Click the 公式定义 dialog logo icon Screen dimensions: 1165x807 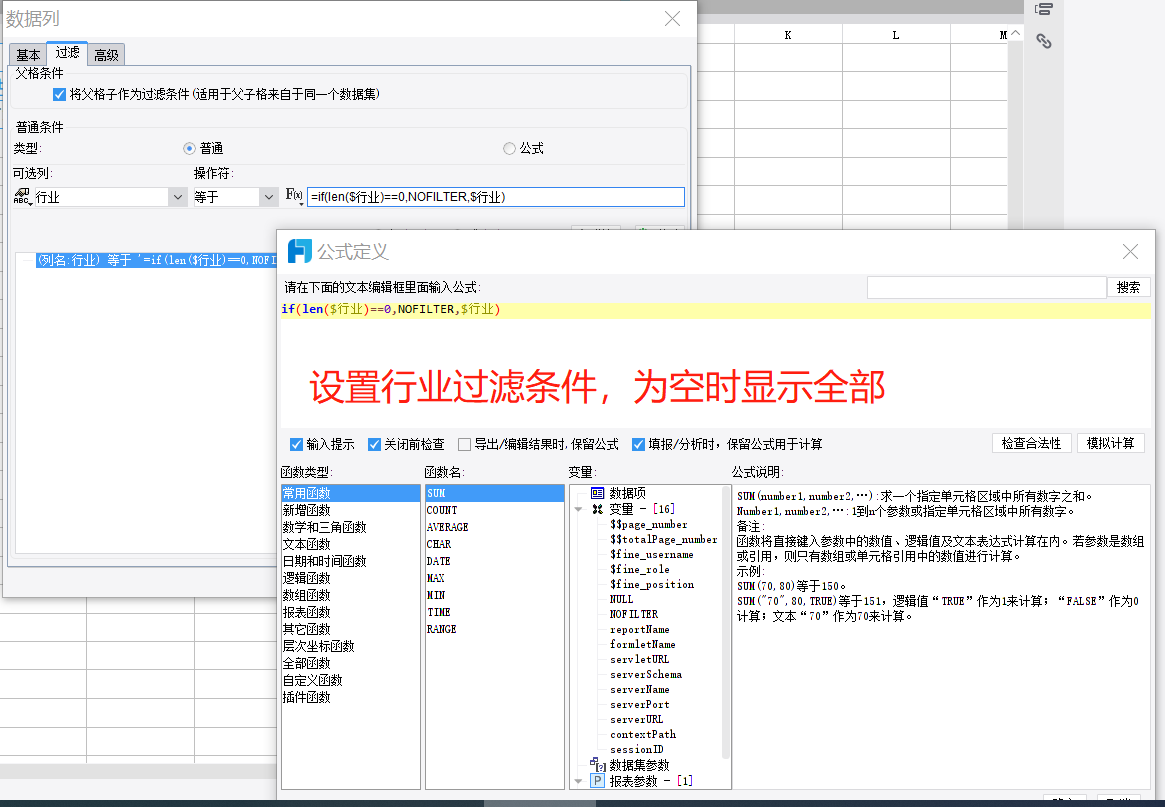[299, 251]
